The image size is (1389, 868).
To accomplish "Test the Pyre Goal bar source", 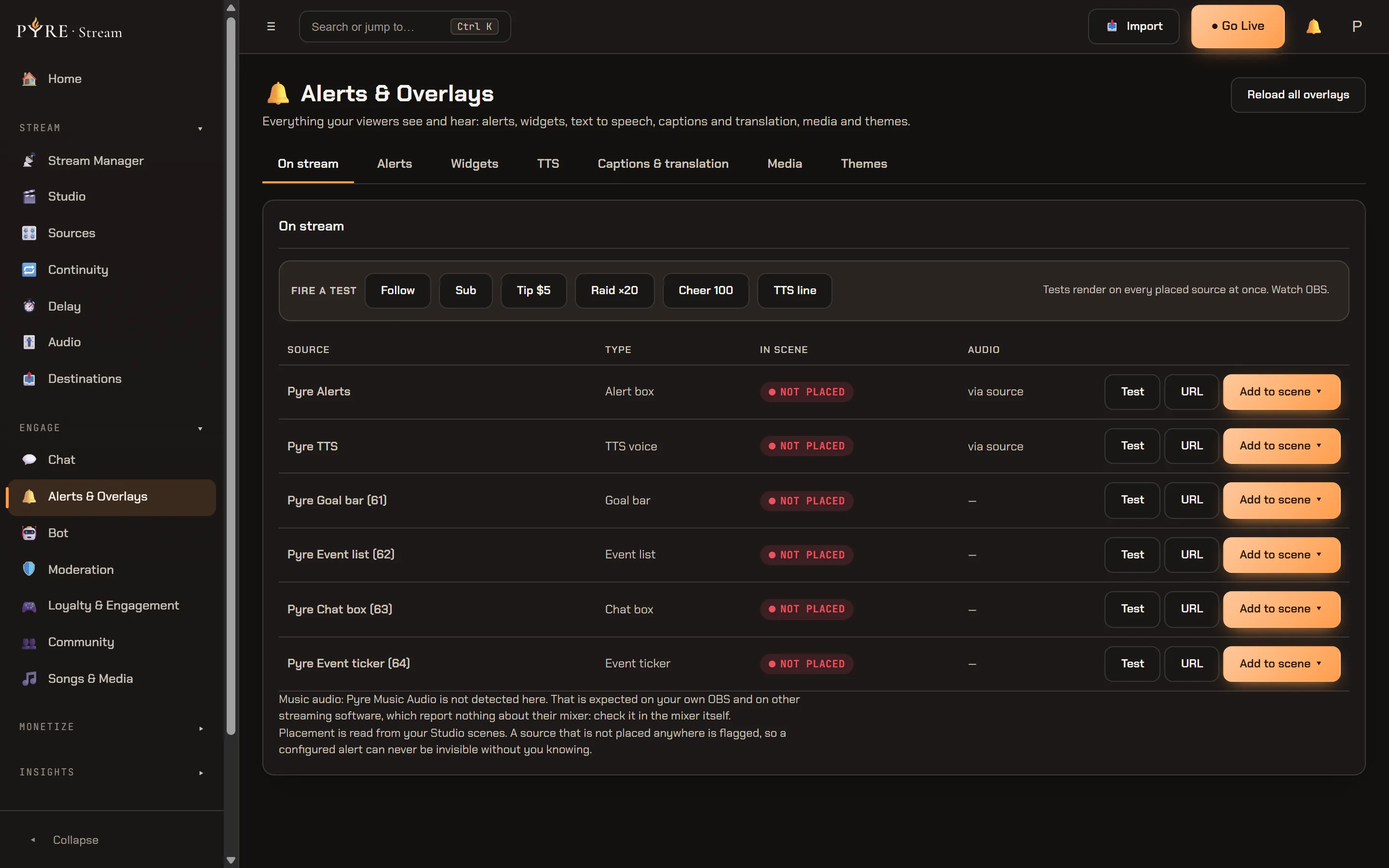I will point(1132,500).
